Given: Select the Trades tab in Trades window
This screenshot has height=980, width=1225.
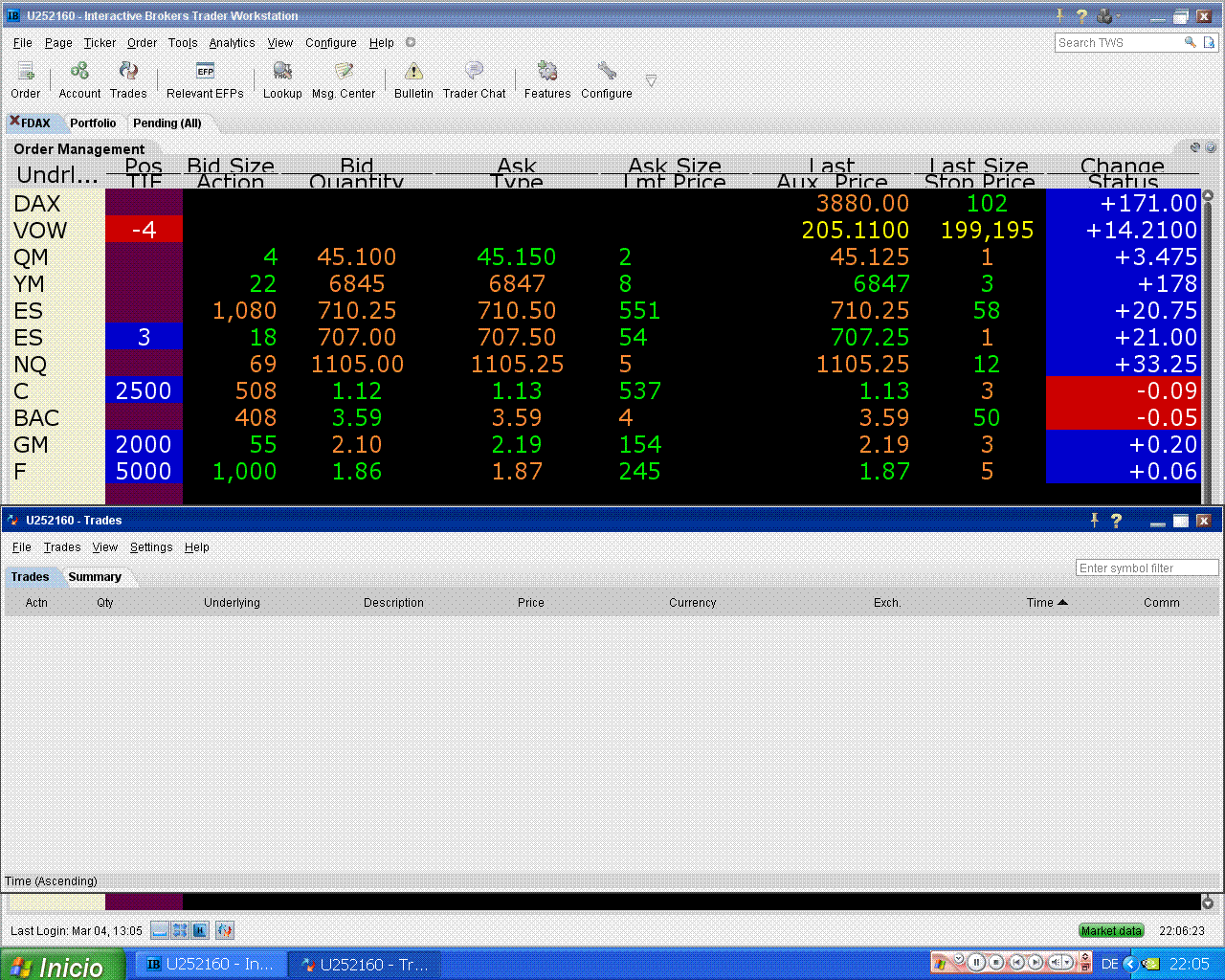Looking at the screenshot, I should click(x=30, y=577).
